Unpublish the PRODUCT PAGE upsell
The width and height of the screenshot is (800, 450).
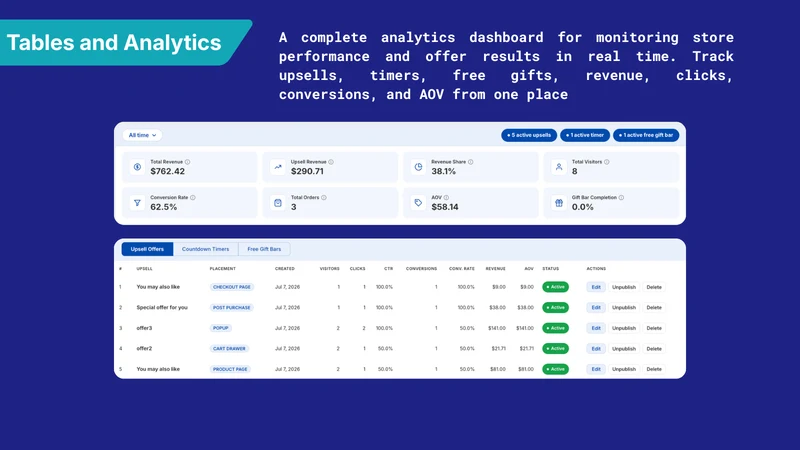pyautogui.click(x=624, y=369)
